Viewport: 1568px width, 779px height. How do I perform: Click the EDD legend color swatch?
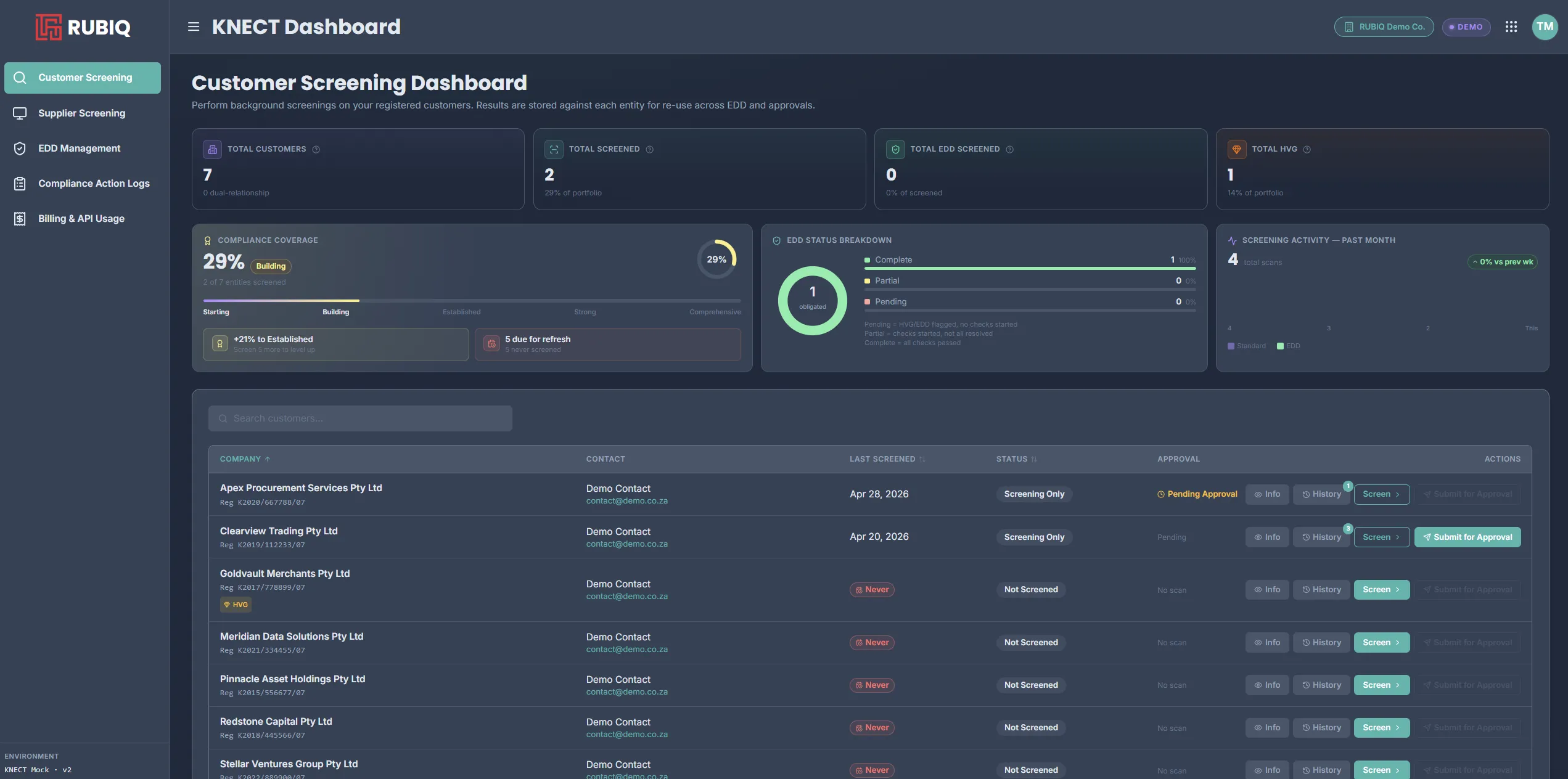click(1280, 346)
